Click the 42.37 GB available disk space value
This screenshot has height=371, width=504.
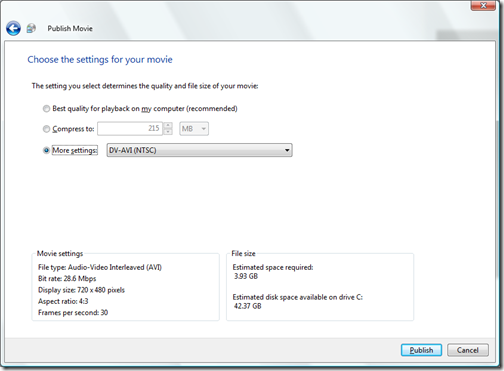pyautogui.click(x=248, y=306)
